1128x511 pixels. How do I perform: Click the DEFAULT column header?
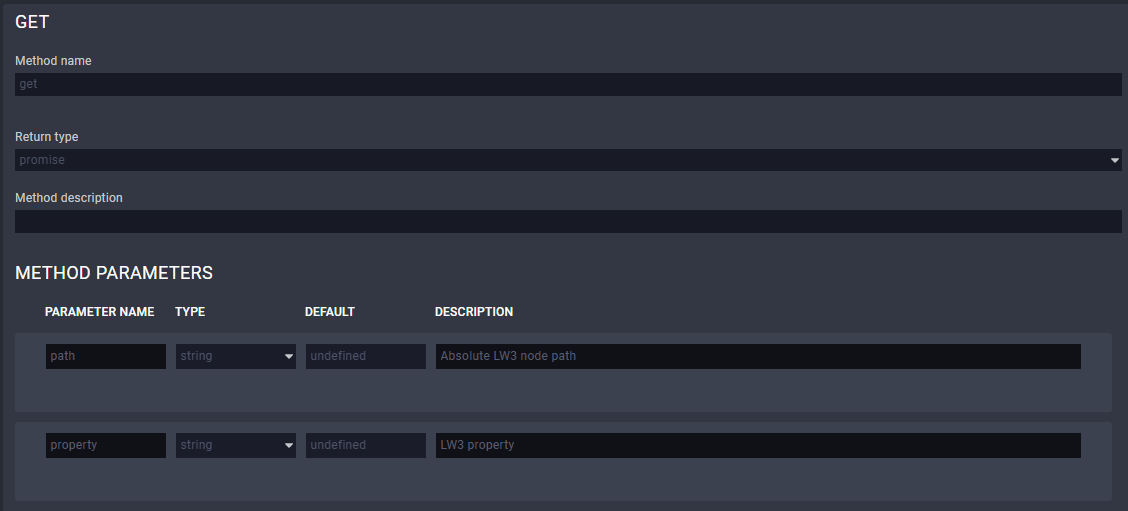[329, 312]
